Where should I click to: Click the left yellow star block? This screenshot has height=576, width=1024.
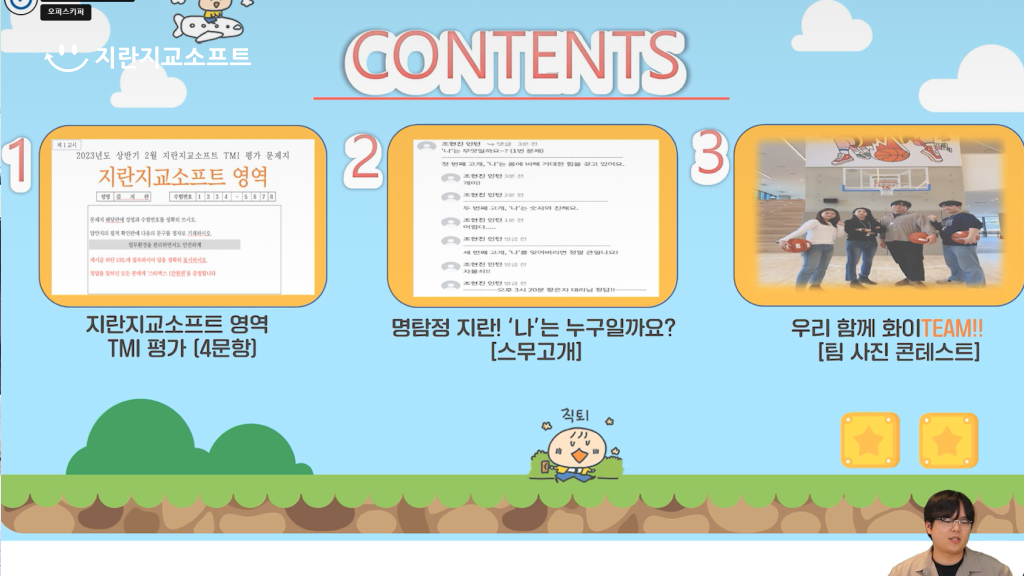[x=870, y=441]
